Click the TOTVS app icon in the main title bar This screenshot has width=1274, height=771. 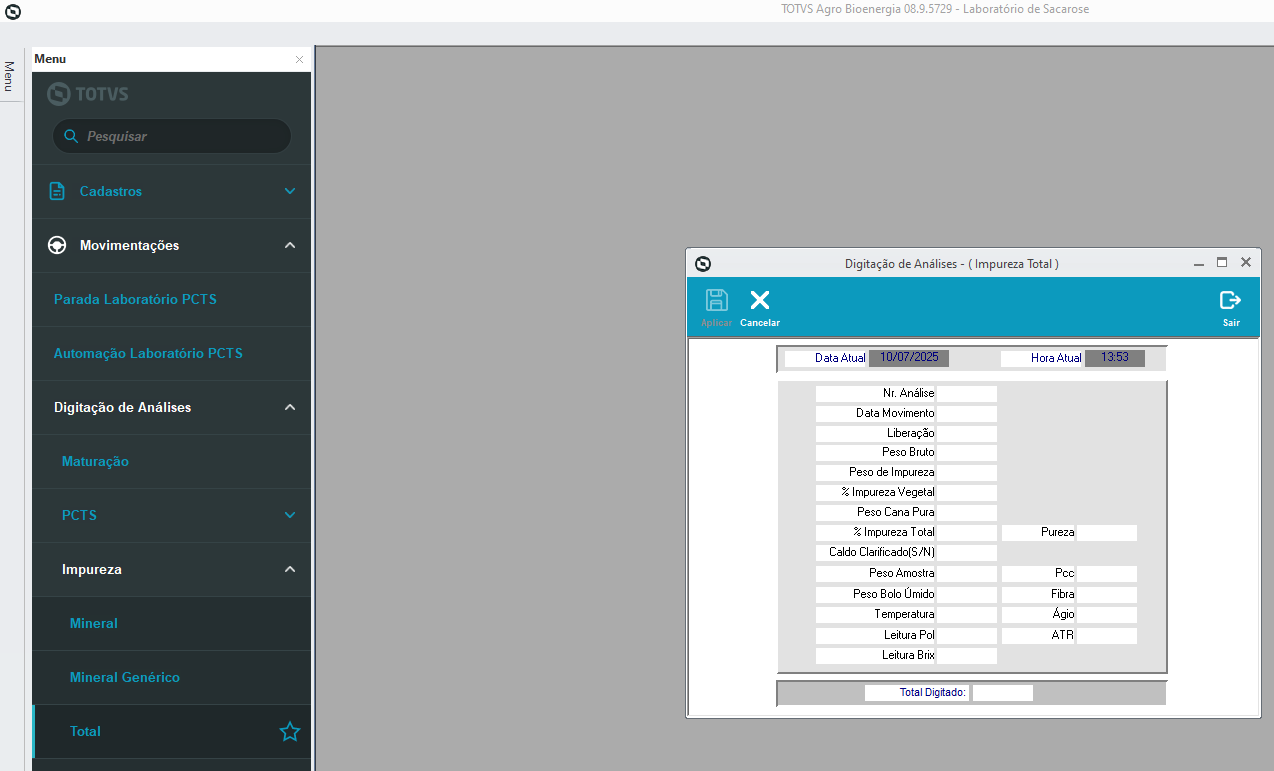pos(13,12)
